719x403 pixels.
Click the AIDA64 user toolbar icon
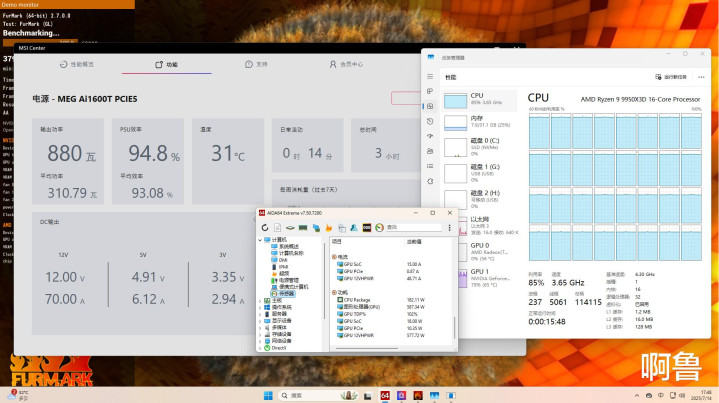354,227
